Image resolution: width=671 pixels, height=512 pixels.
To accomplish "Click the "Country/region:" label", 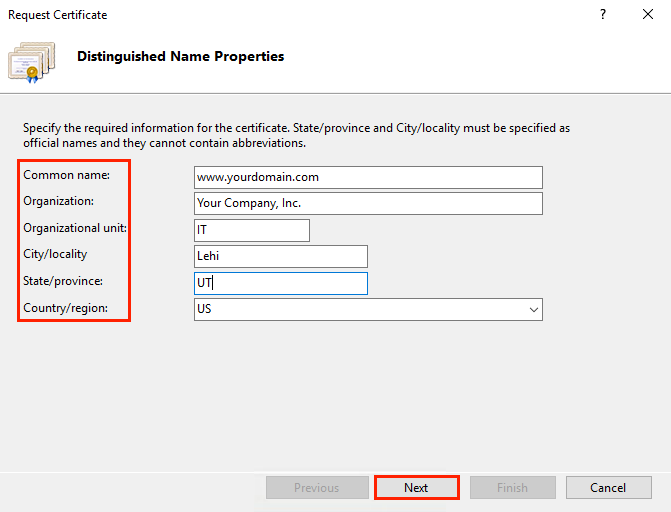I will click(x=66, y=308).
